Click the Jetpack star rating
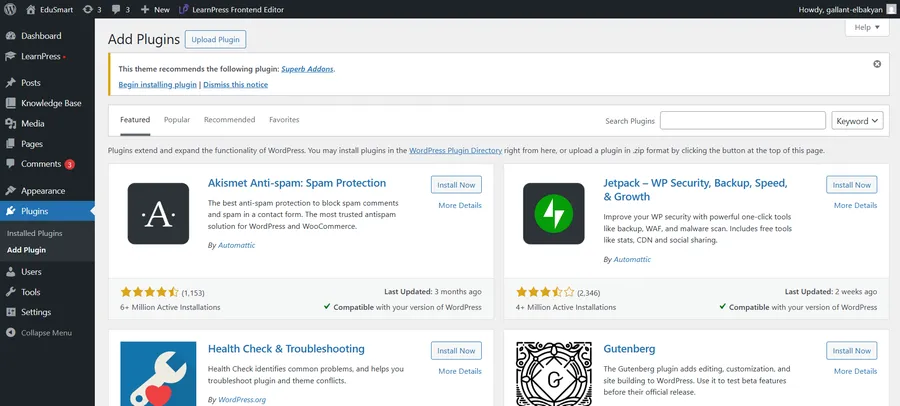This screenshot has height=406, width=900. [545, 292]
